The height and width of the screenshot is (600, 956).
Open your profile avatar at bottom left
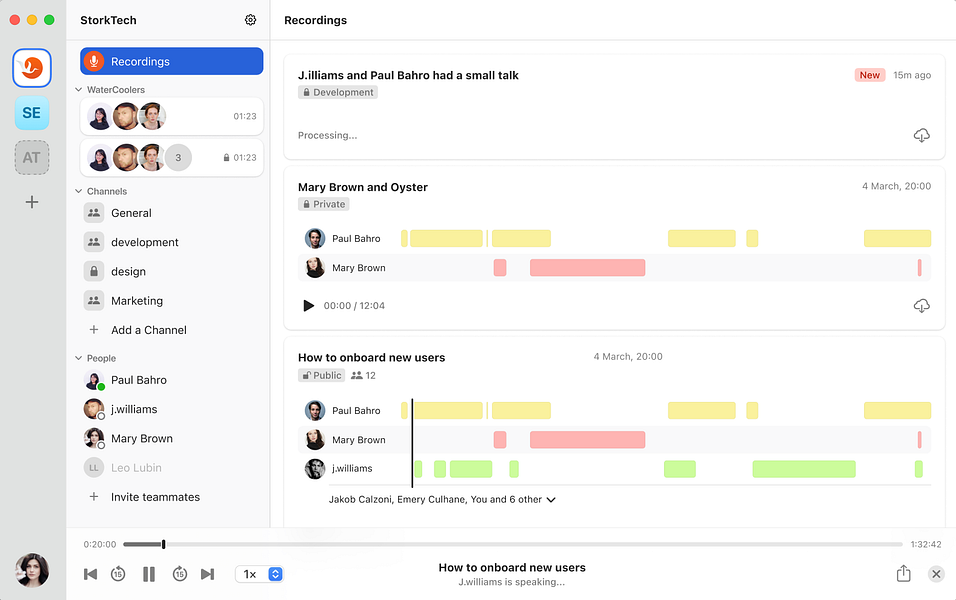point(32,570)
